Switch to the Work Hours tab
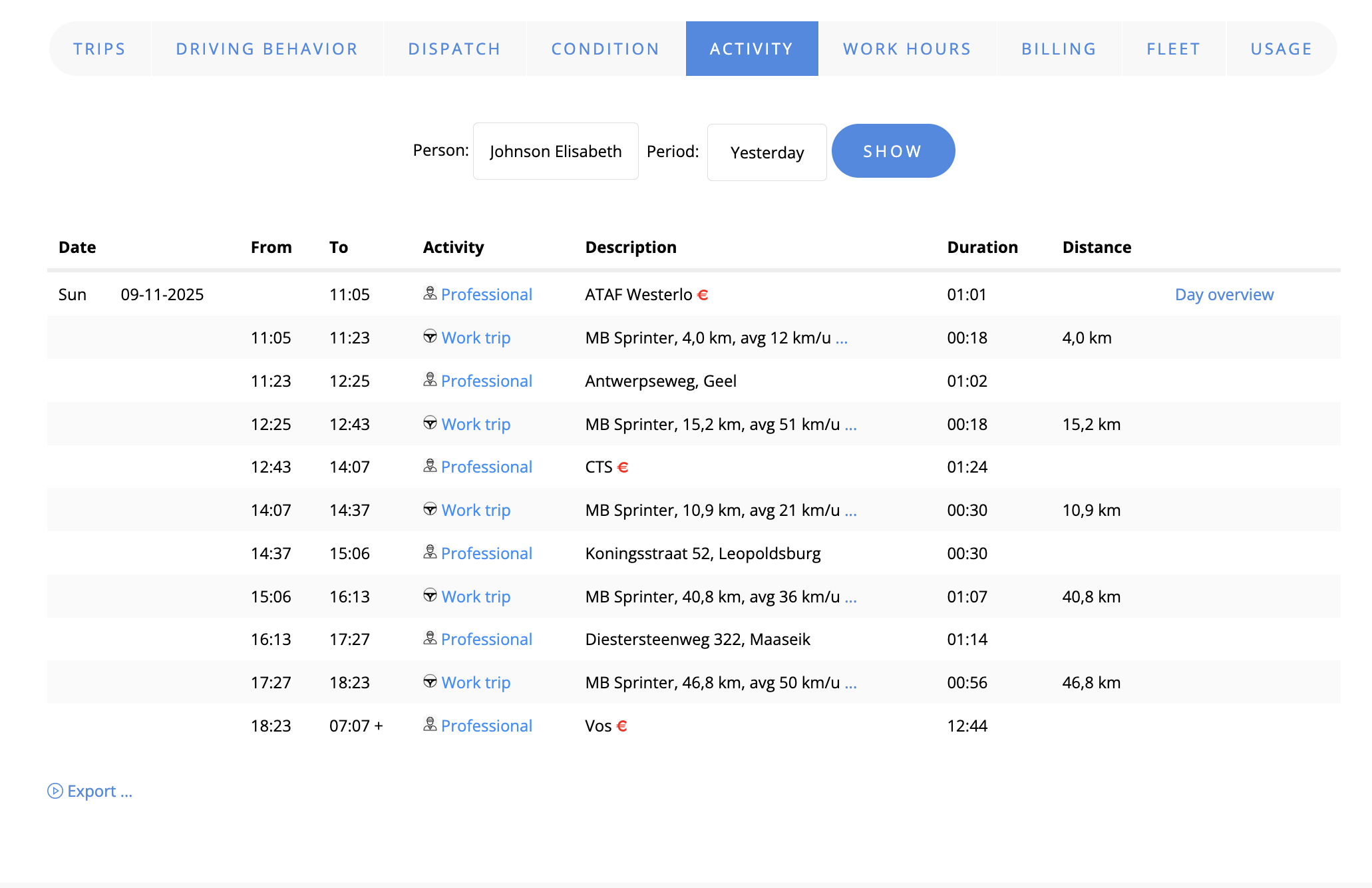Image resolution: width=1372 pixels, height=888 pixels. pos(907,49)
